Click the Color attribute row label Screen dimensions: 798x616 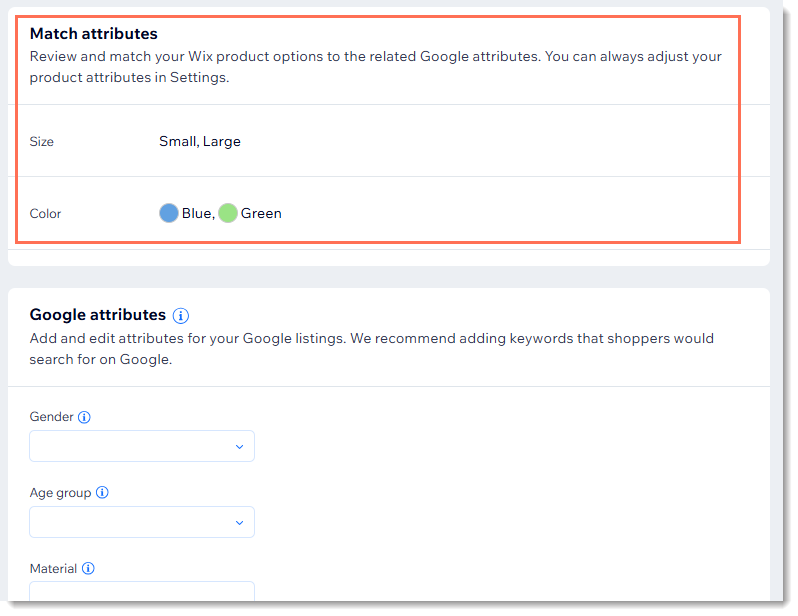coord(46,214)
